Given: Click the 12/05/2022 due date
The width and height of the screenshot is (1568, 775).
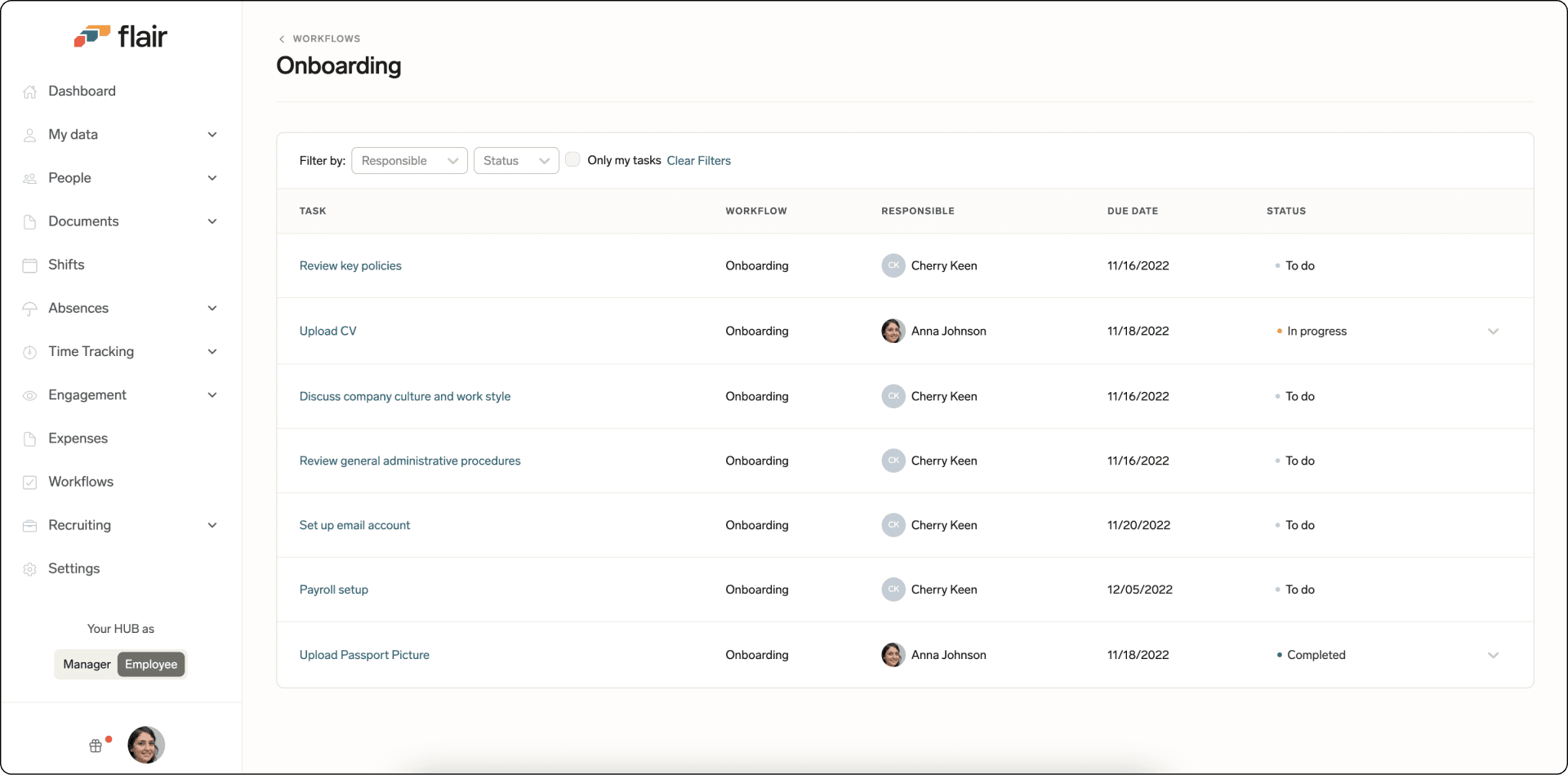Looking at the screenshot, I should (1139, 590).
